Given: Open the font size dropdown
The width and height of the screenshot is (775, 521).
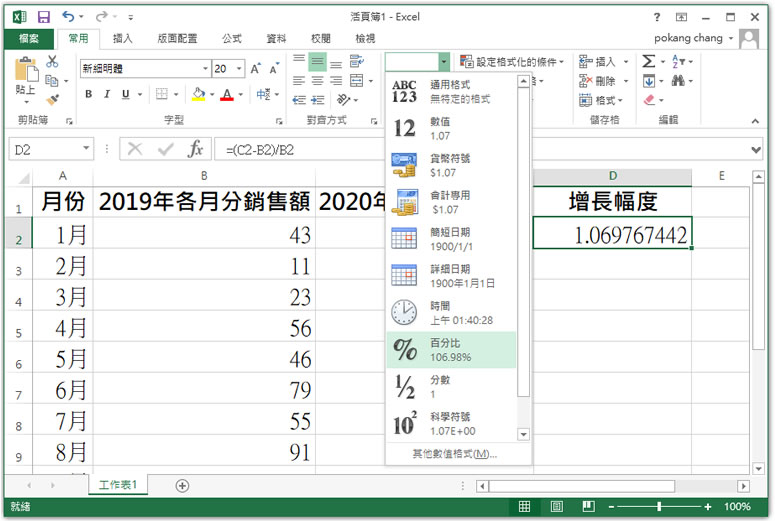Looking at the screenshot, I should [239, 69].
